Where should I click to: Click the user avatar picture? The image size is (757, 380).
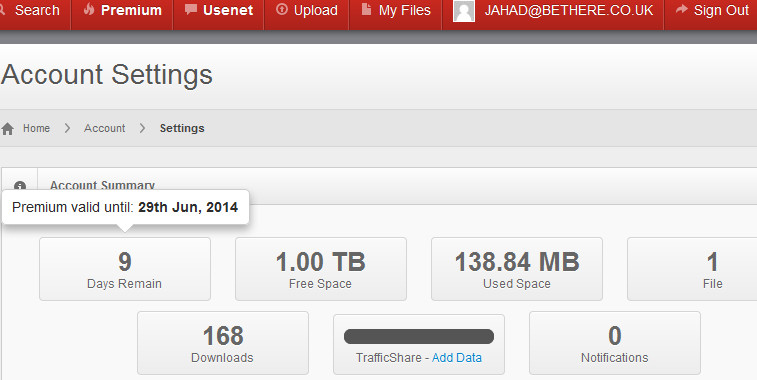pos(463,11)
